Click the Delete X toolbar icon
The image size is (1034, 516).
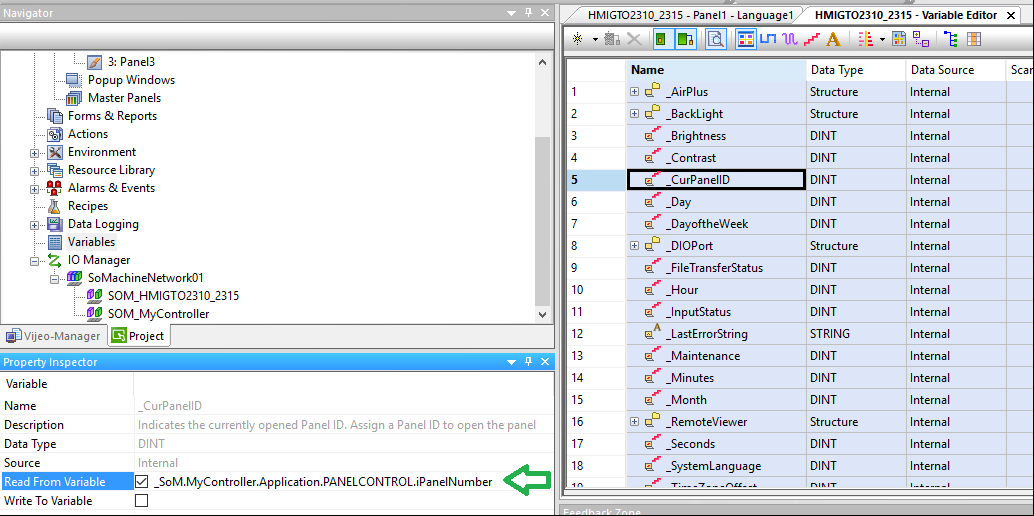coord(634,40)
